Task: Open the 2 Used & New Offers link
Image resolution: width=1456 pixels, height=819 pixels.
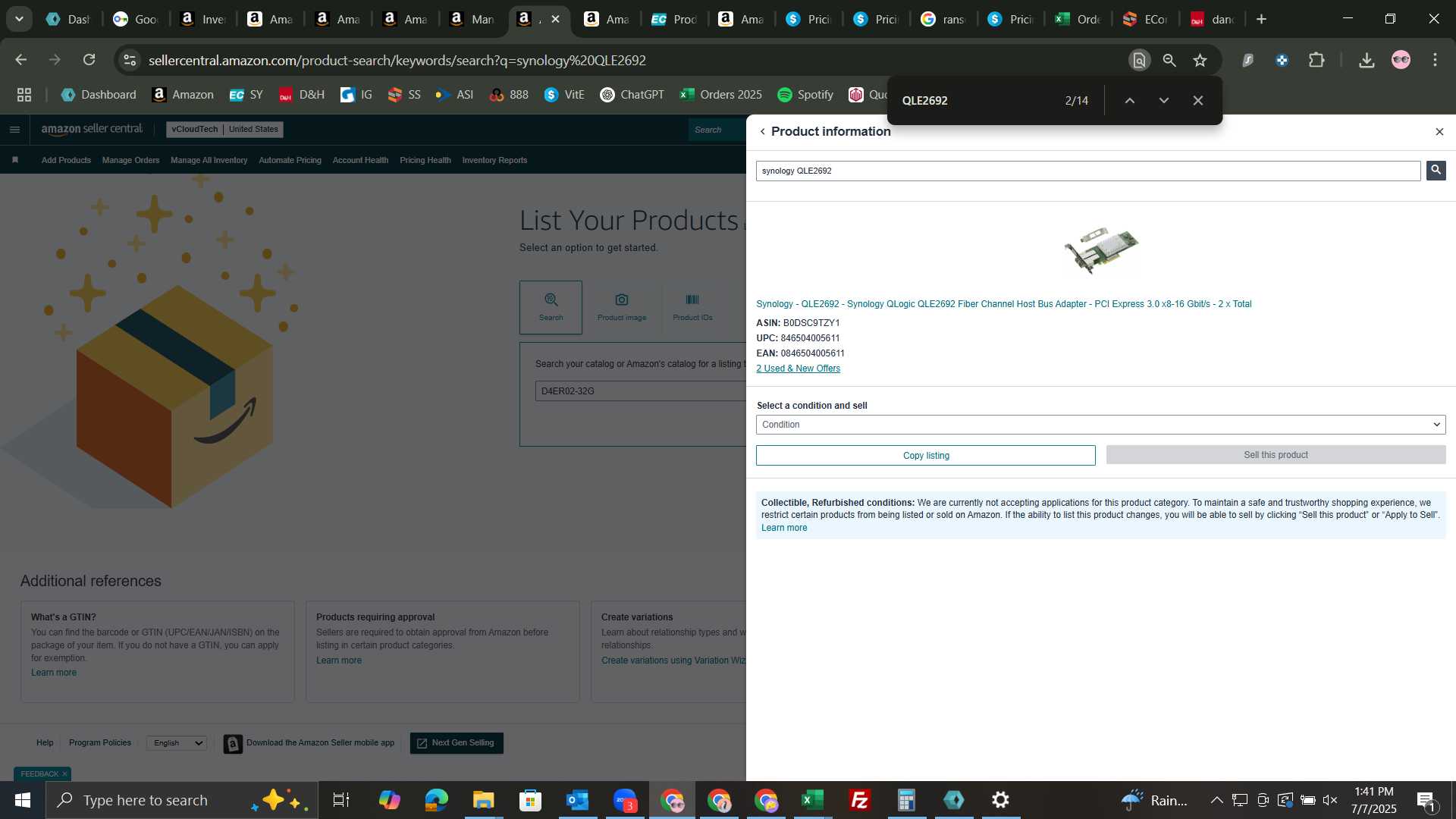Action: coord(798,369)
